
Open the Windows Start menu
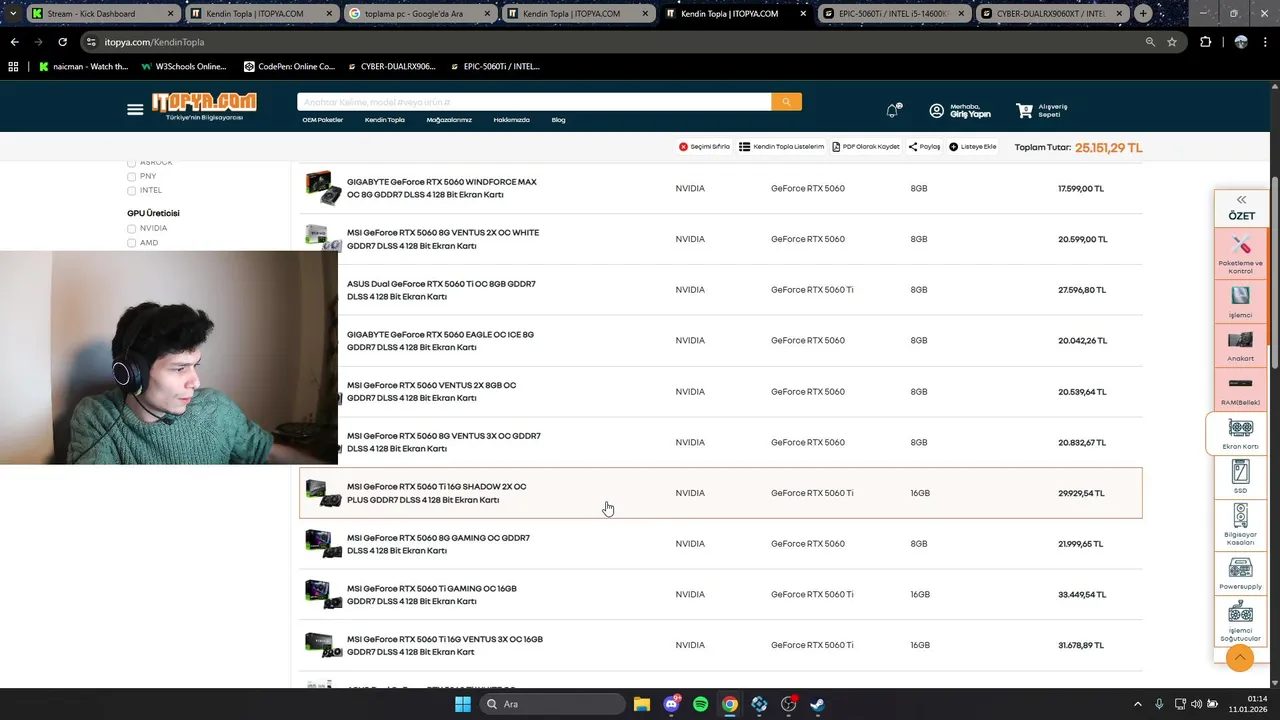pos(463,704)
